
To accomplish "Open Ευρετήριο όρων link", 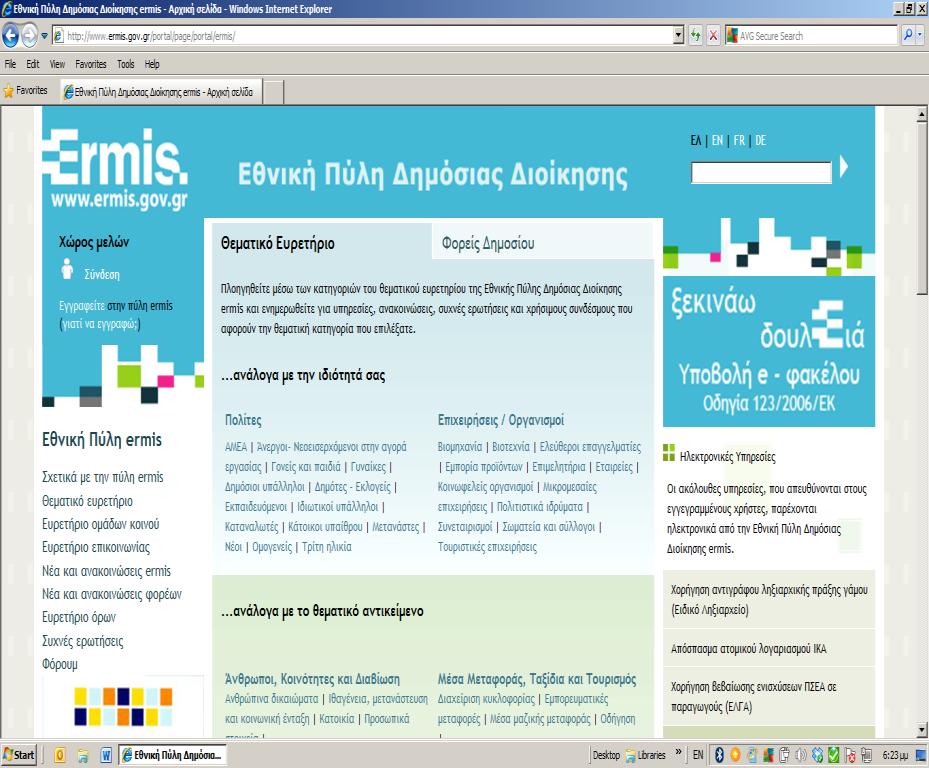I will click(79, 617).
